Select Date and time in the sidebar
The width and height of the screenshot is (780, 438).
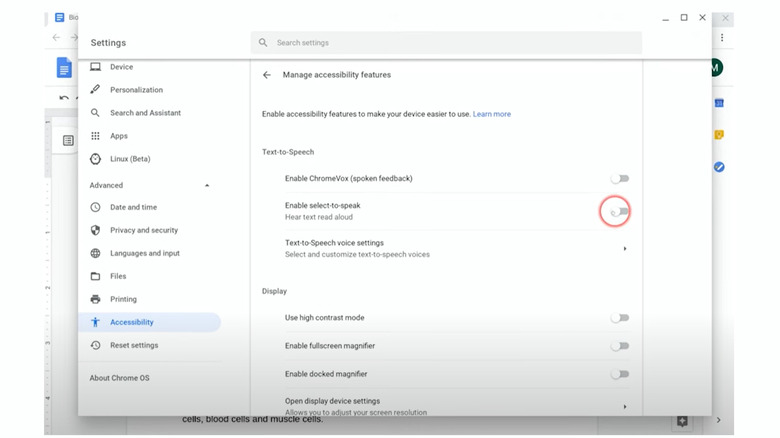coord(133,207)
